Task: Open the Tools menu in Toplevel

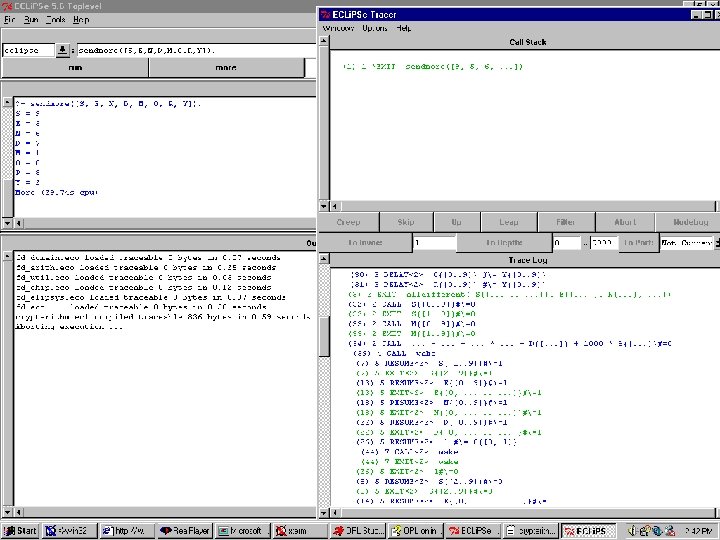Action: coord(56,19)
